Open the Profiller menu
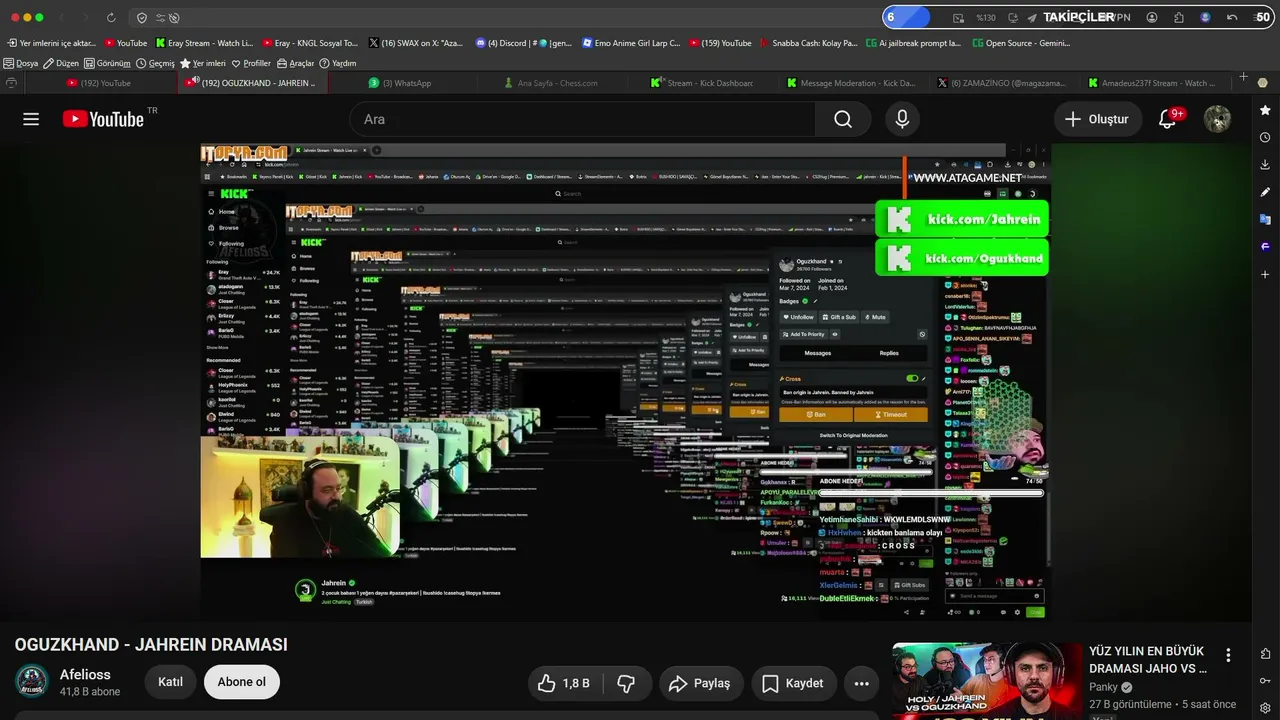Screen dimensions: 1280x720 (251, 63)
